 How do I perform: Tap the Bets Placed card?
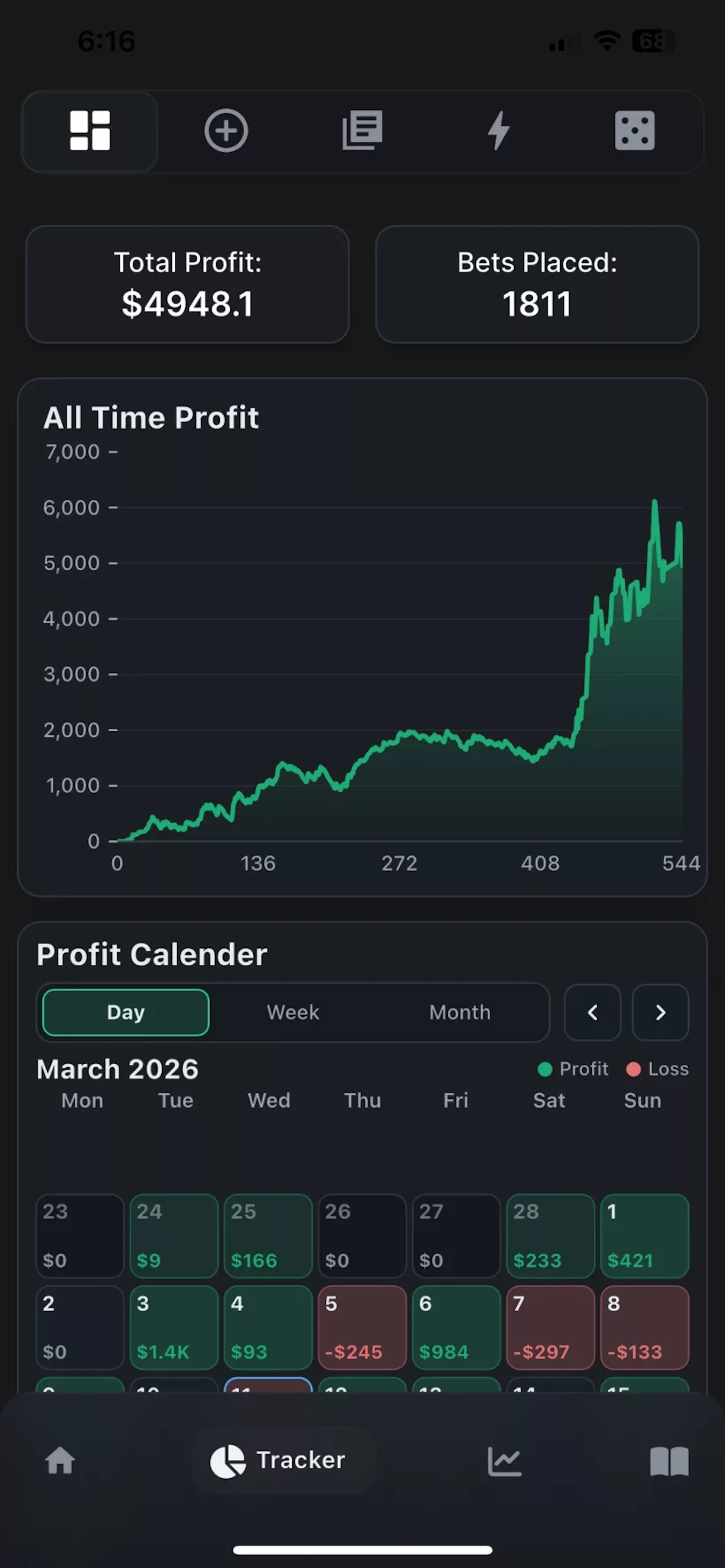click(537, 284)
